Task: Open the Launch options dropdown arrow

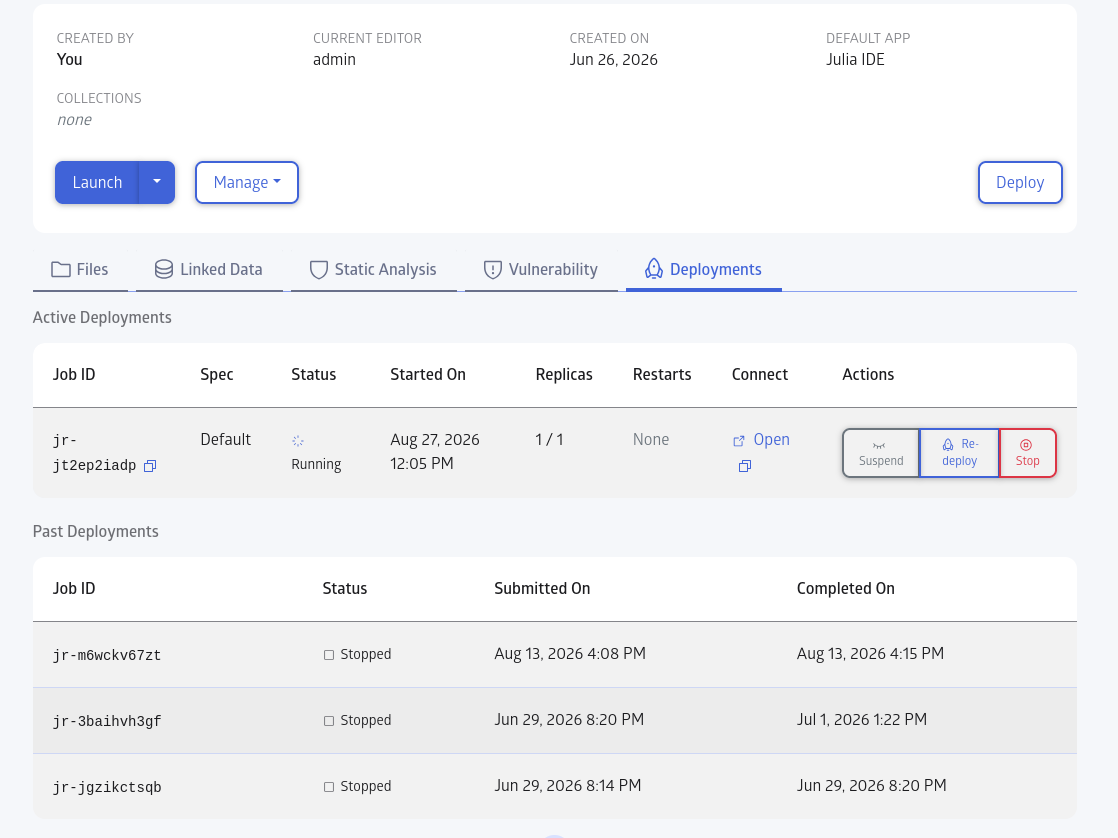Action: pyautogui.click(x=157, y=183)
